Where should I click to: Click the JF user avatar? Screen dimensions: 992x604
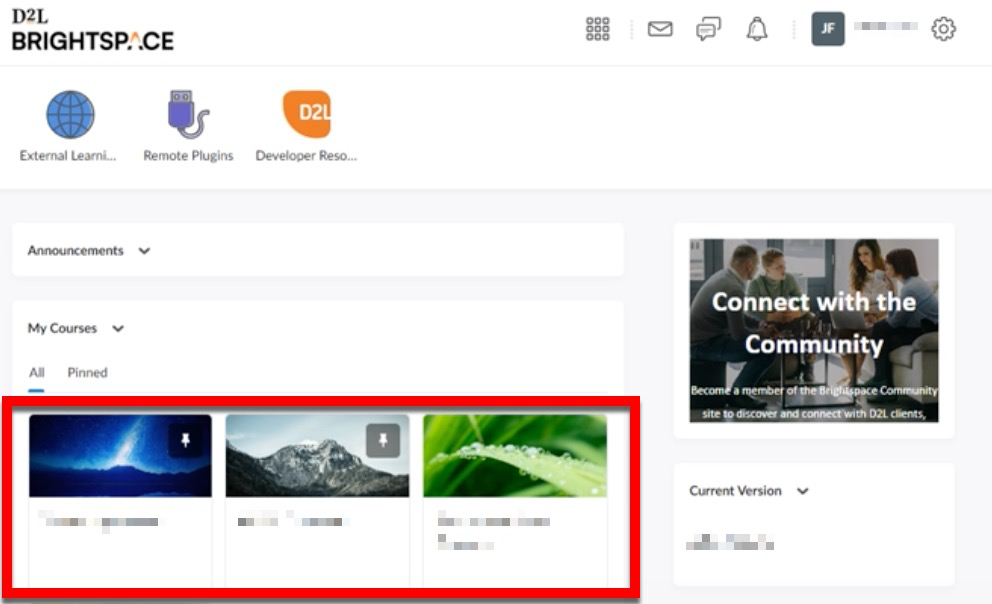pyautogui.click(x=828, y=29)
